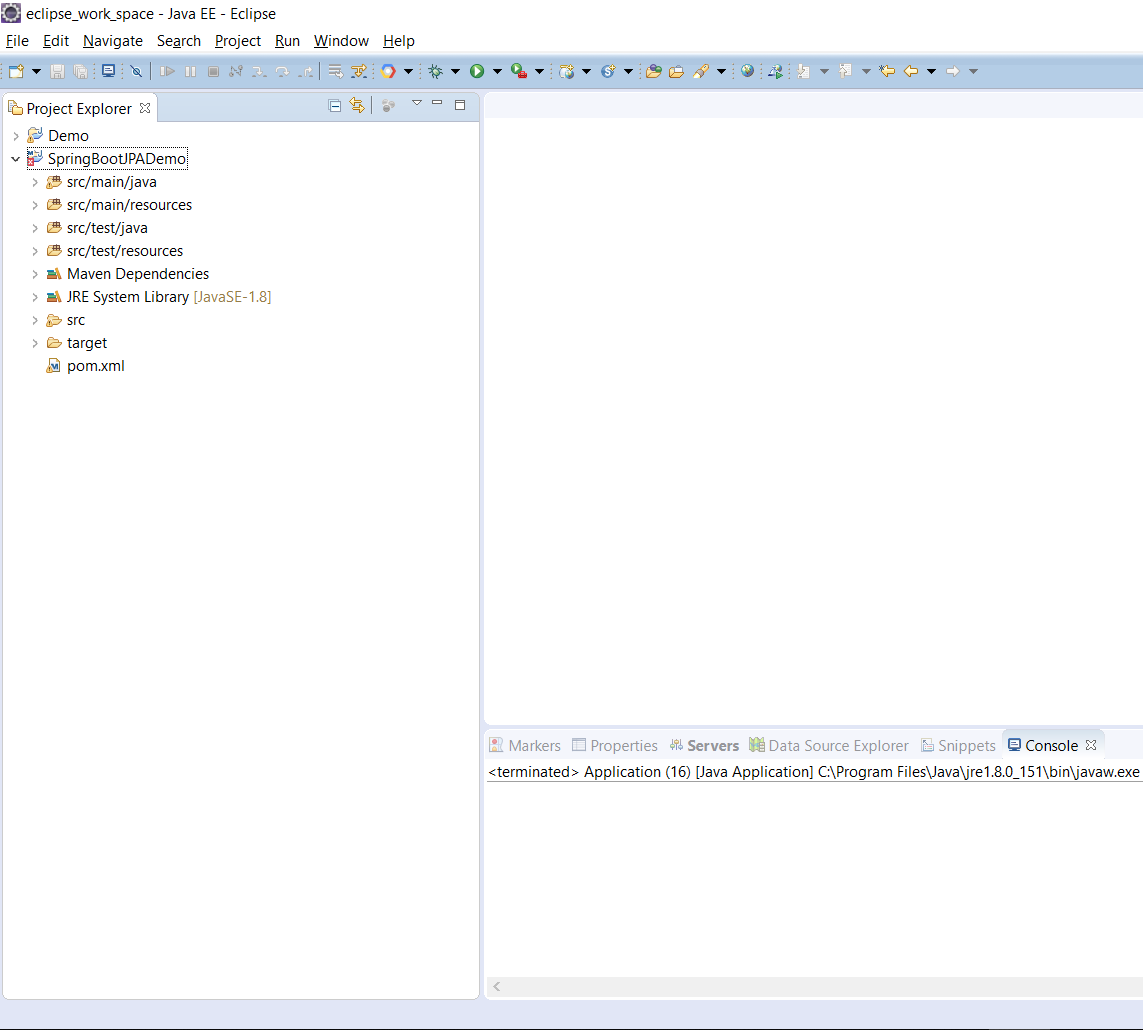Expand the Maven Dependencies node
This screenshot has width=1143, height=1030.
coord(35,274)
